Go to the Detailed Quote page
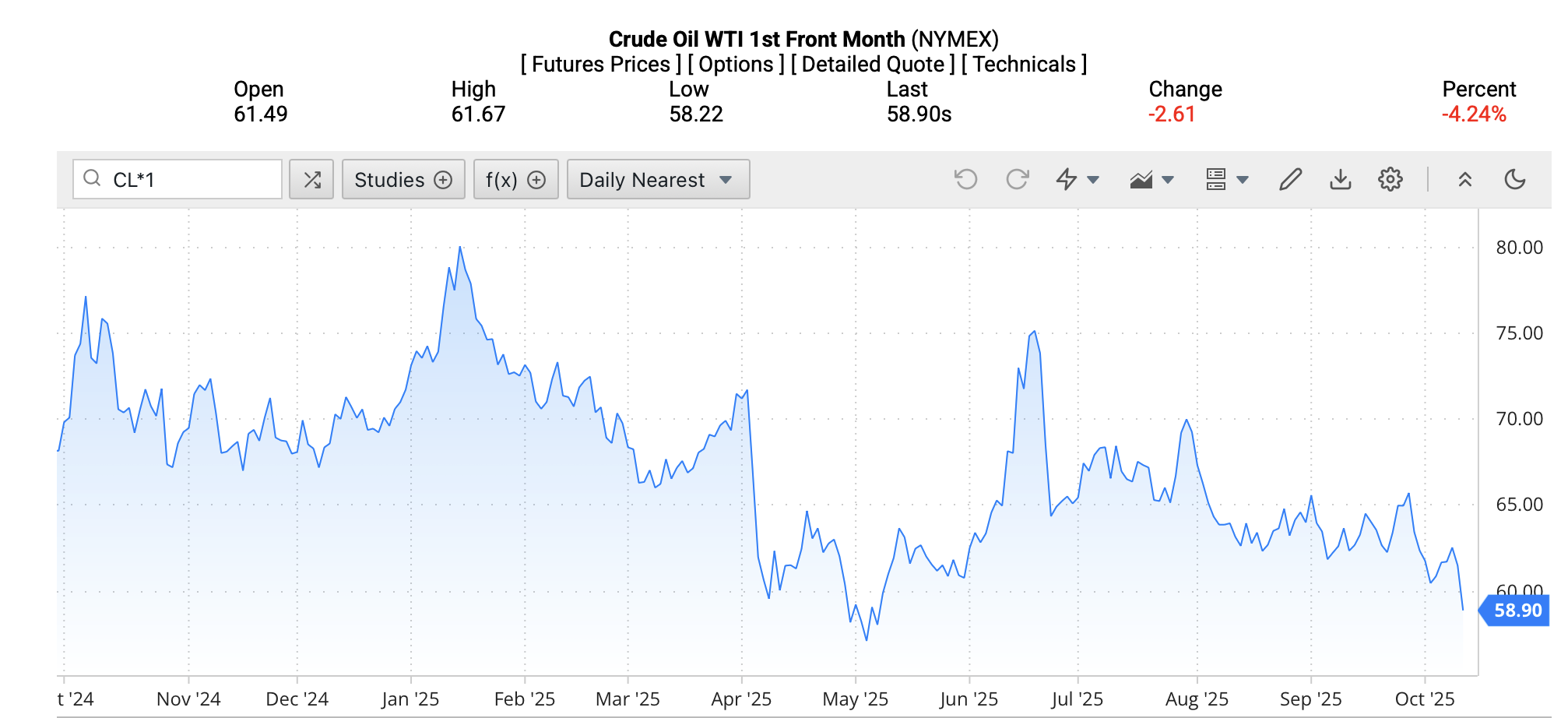Image resolution: width=1568 pixels, height=718 pixels. 873,65
